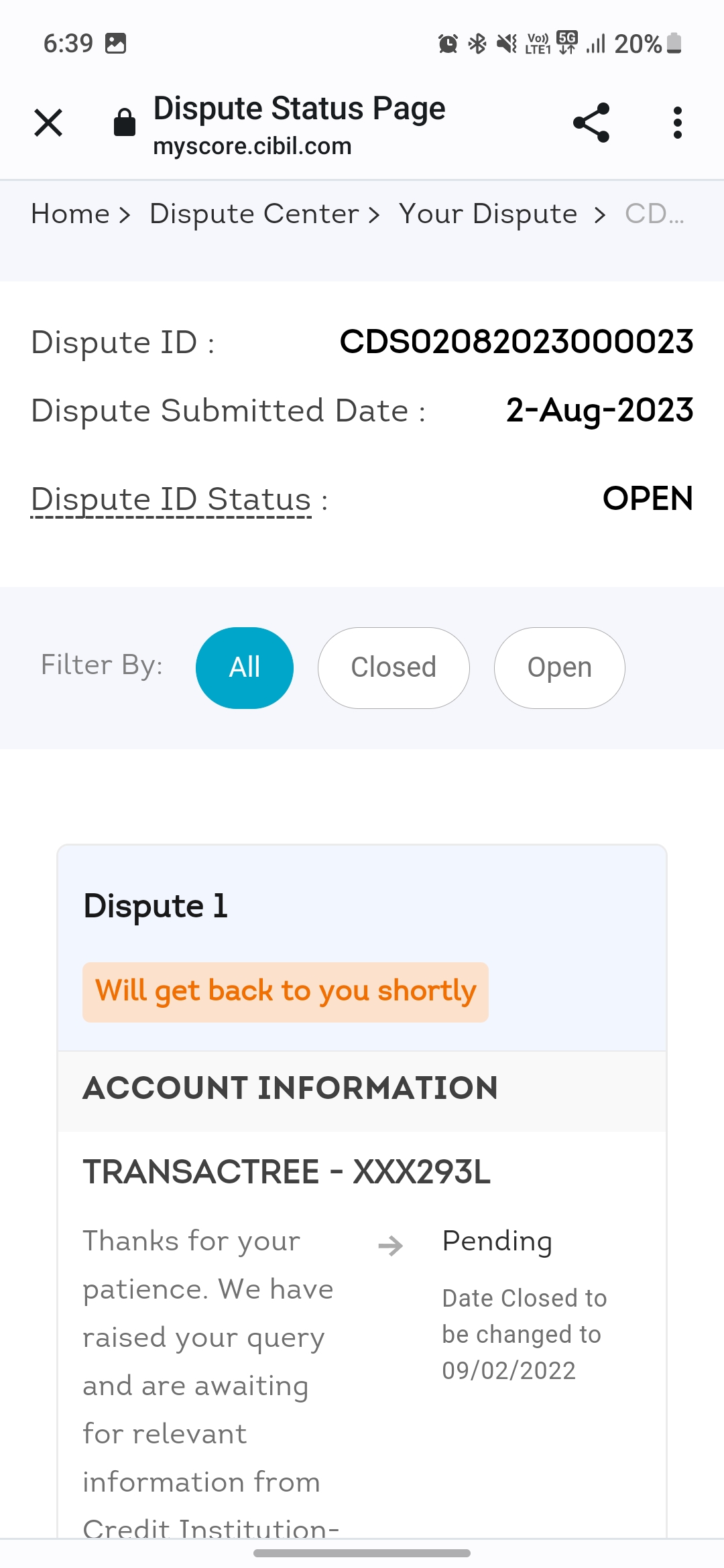The height and width of the screenshot is (1568, 724).
Task: Tap the Dispute ID Status label
Action: (x=172, y=500)
